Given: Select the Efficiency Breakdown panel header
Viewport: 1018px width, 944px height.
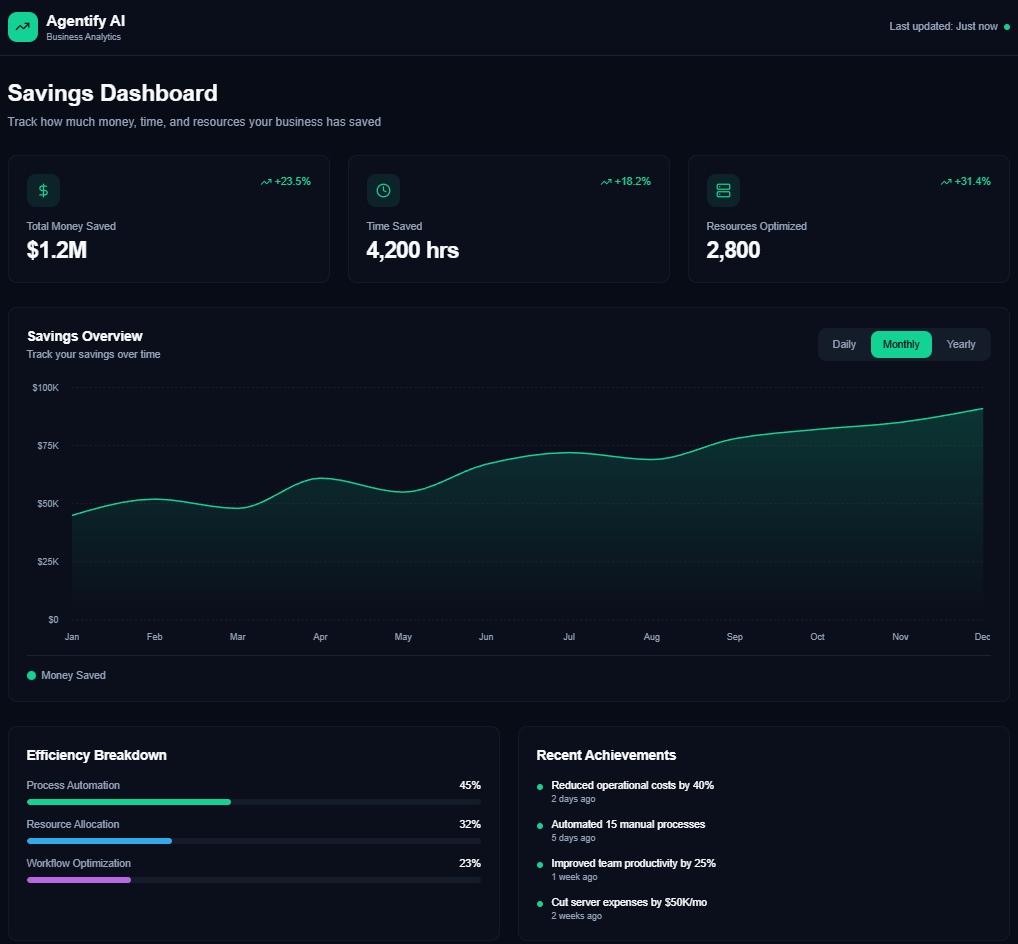Looking at the screenshot, I should [x=96, y=755].
